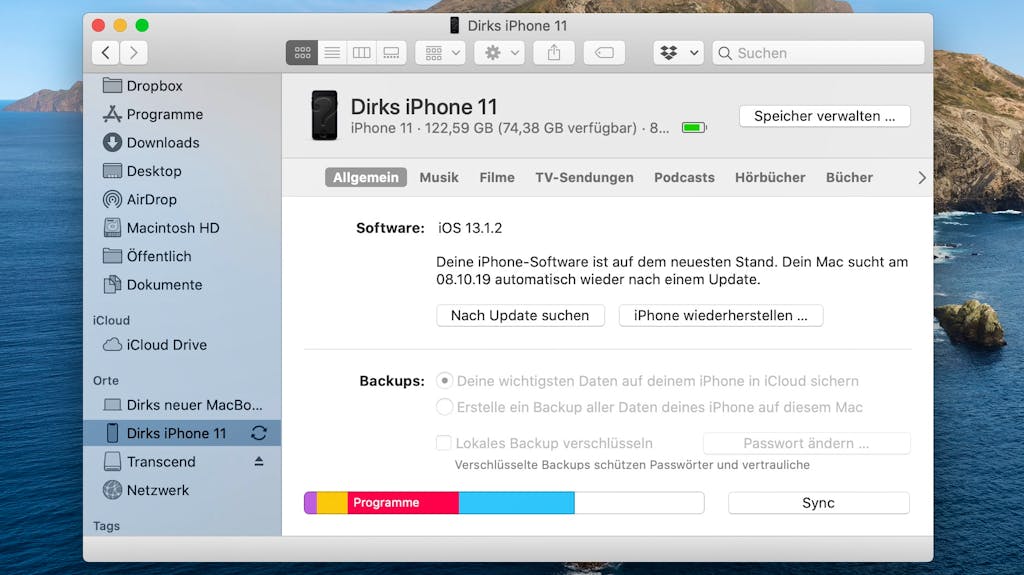The height and width of the screenshot is (575, 1024).
Task: Switch to gallery view
Action: [391, 53]
